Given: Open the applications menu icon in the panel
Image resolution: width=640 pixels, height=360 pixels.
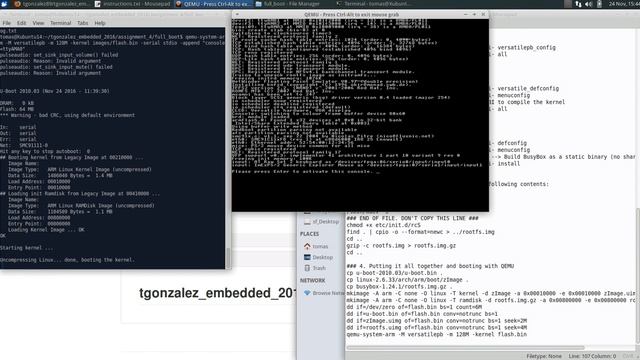Looking at the screenshot, I should click(x=4, y=4).
